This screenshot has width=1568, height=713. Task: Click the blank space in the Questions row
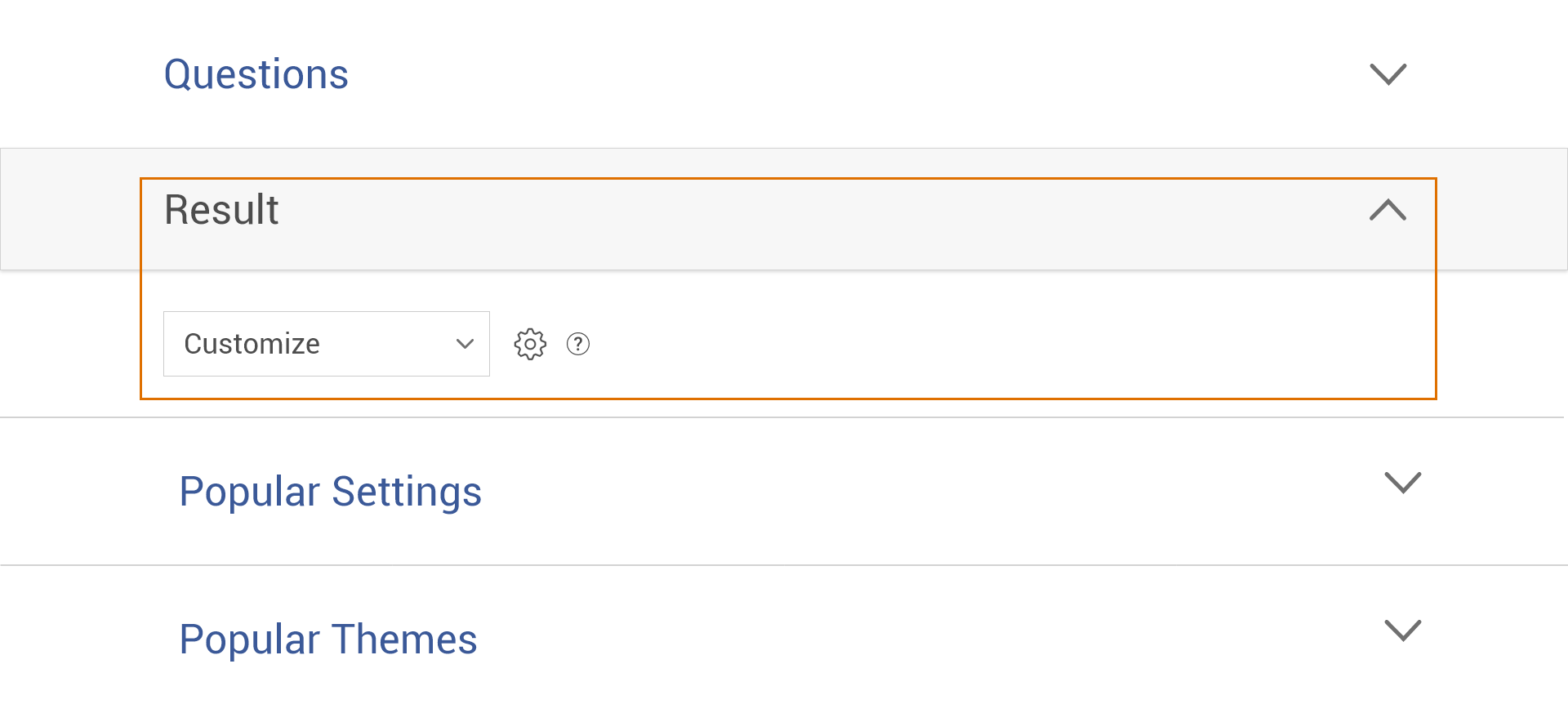(x=817, y=74)
